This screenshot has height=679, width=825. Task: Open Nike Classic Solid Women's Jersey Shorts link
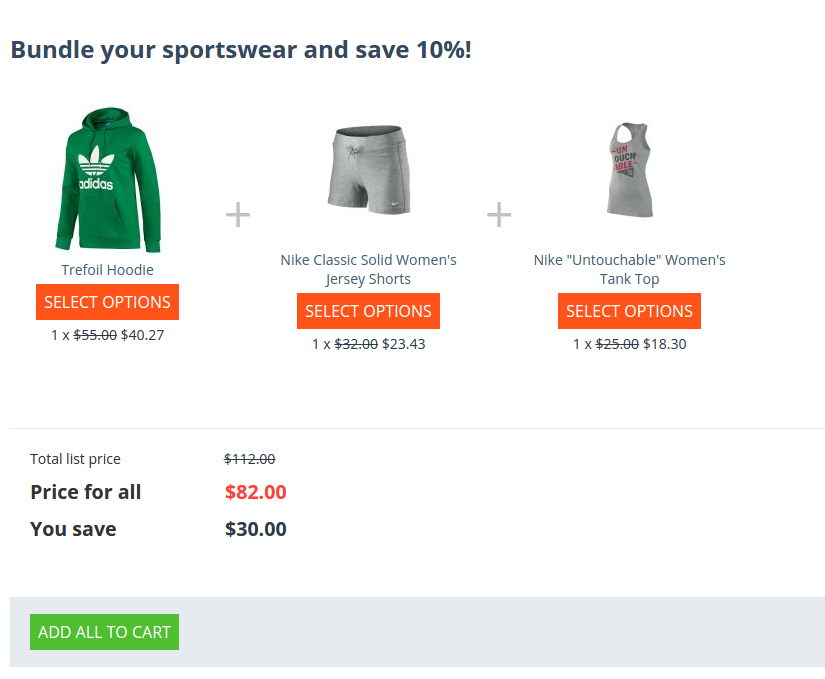pyautogui.click(x=368, y=269)
